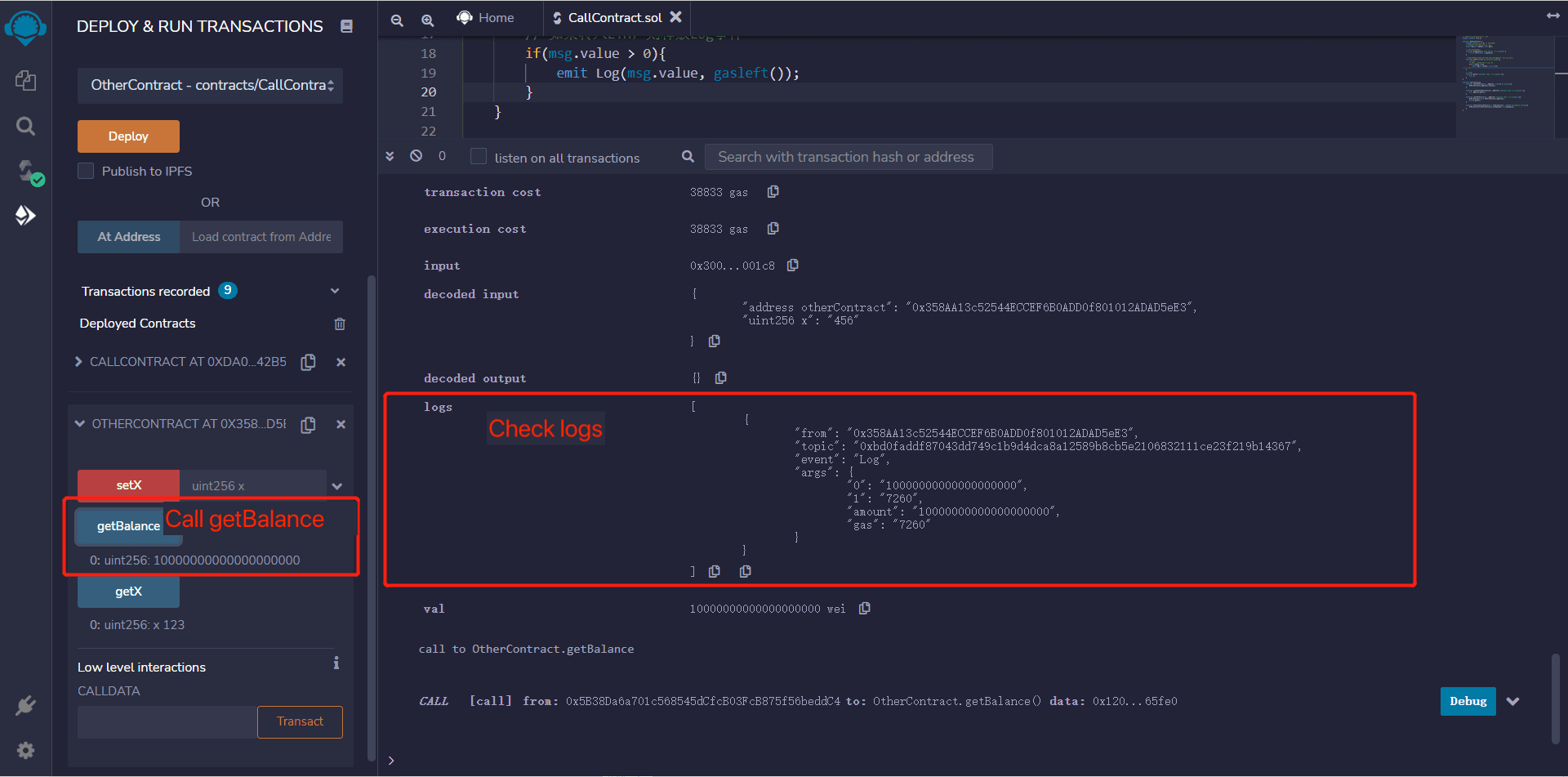Expand Transactions recorded section
This screenshot has height=777, width=1568.
334,291
